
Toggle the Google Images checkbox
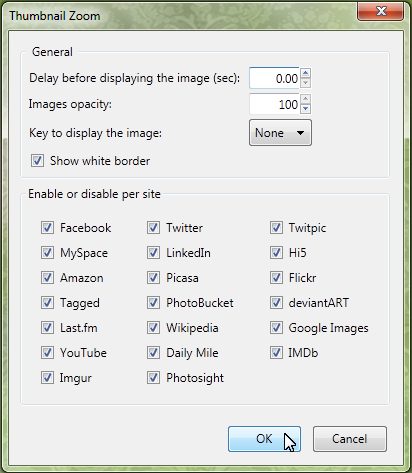[x=276, y=328]
